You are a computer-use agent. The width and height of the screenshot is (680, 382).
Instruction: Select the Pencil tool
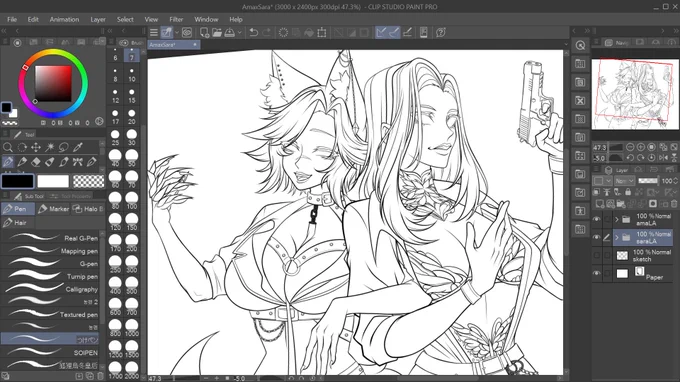[x=22, y=162]
